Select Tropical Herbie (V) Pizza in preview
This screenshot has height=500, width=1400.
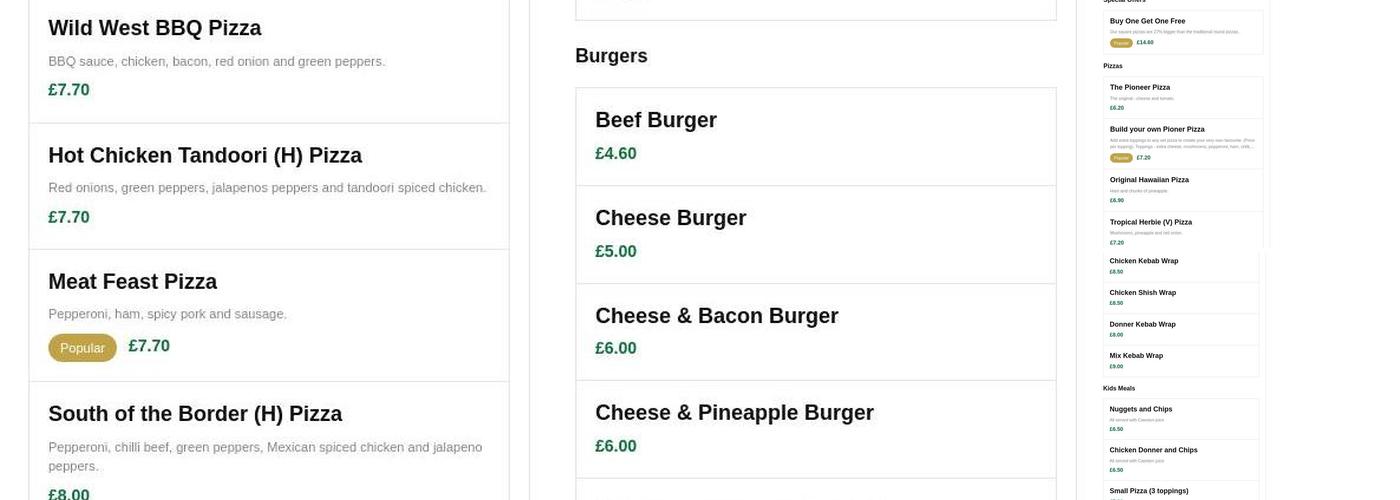tap(1150, 222)
